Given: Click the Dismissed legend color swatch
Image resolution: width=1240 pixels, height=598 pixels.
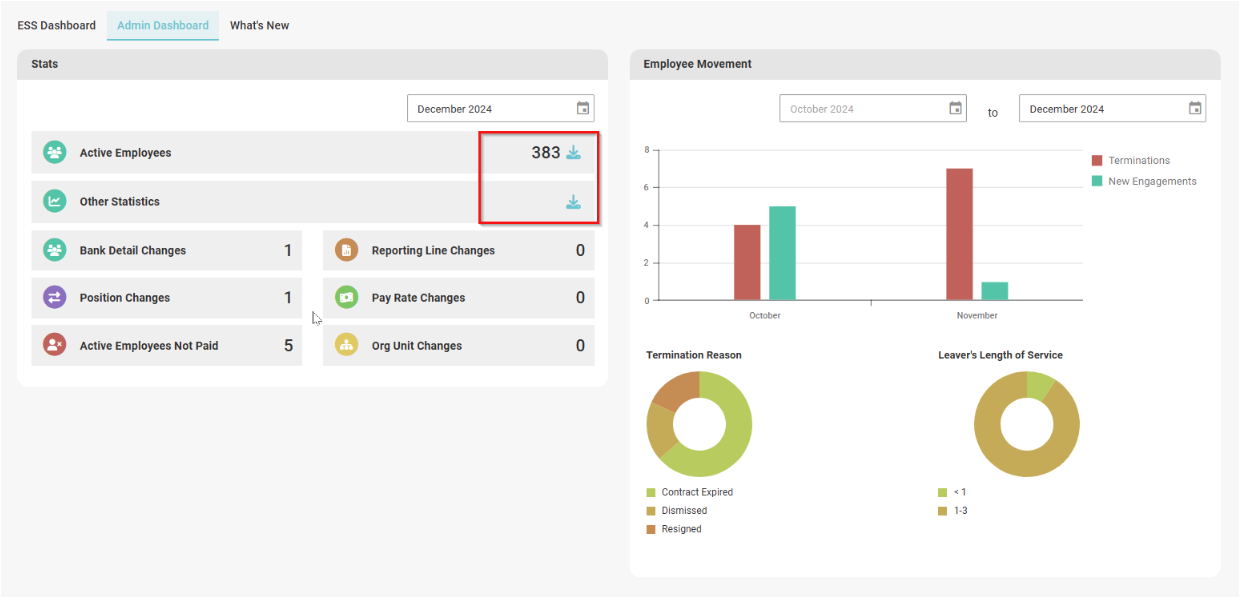Looking at the screenshot, I should pos(651,511).
